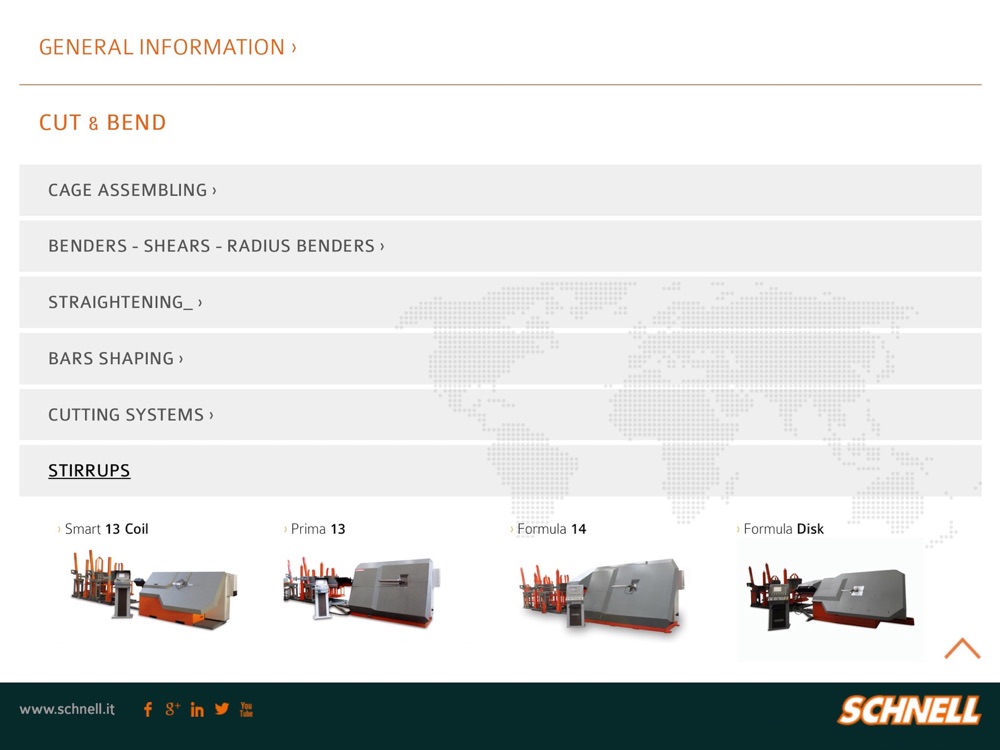This screenshot has height=750, width=1000.
Task: Open the Formula Disk product link
Action: coord(783,529)
